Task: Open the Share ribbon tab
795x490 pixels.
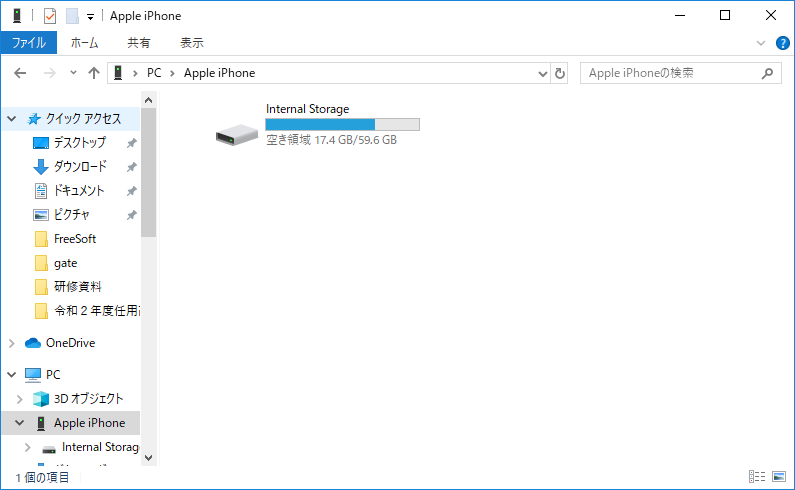Action: [138, 43]
